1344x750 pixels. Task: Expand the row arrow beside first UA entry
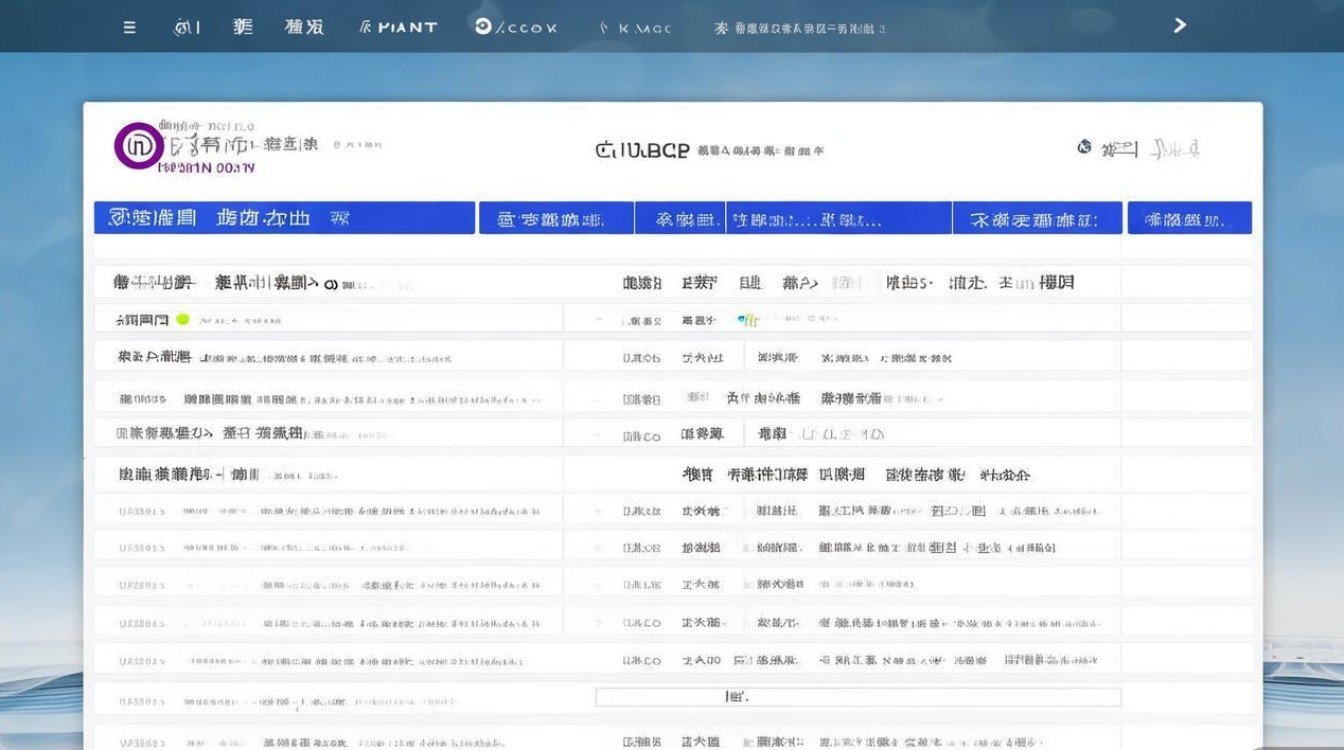click(x=598, y=511)
